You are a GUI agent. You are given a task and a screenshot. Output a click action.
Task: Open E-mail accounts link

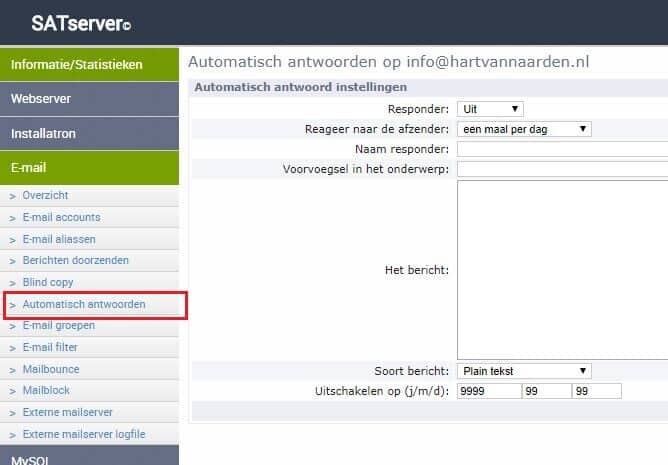pos(61,217)
